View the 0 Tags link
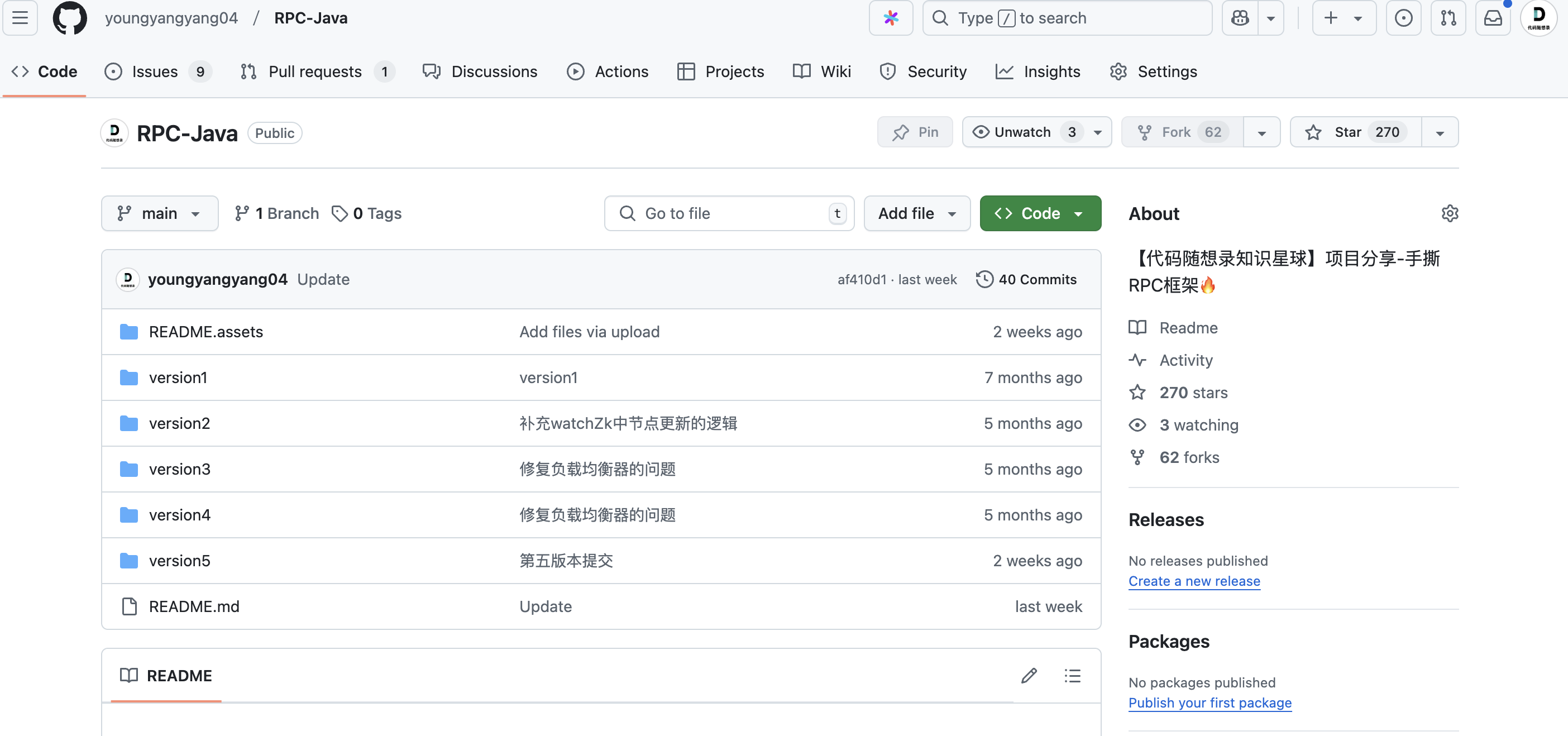This screenshot has width=1568, height=736. (366, 213)
